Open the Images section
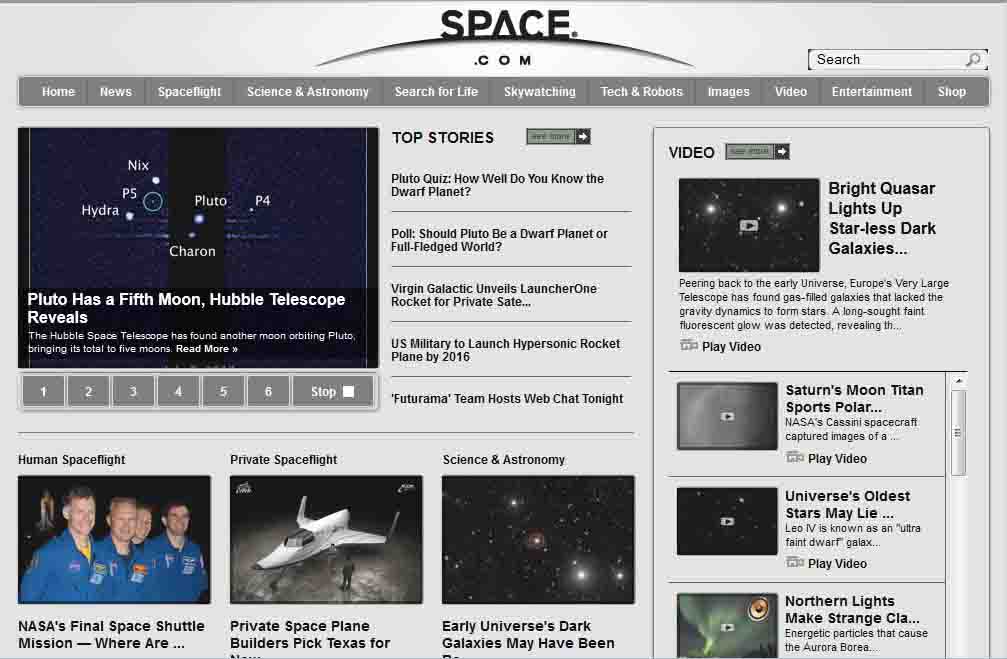 pyautogui.click(x=728, y=92)
